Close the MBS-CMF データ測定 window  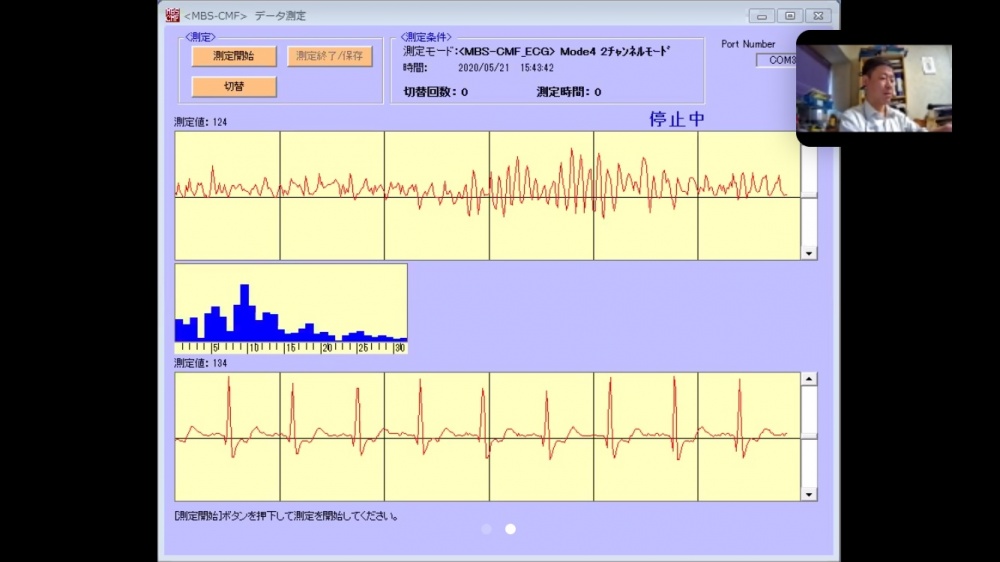[x=817, y=15]
